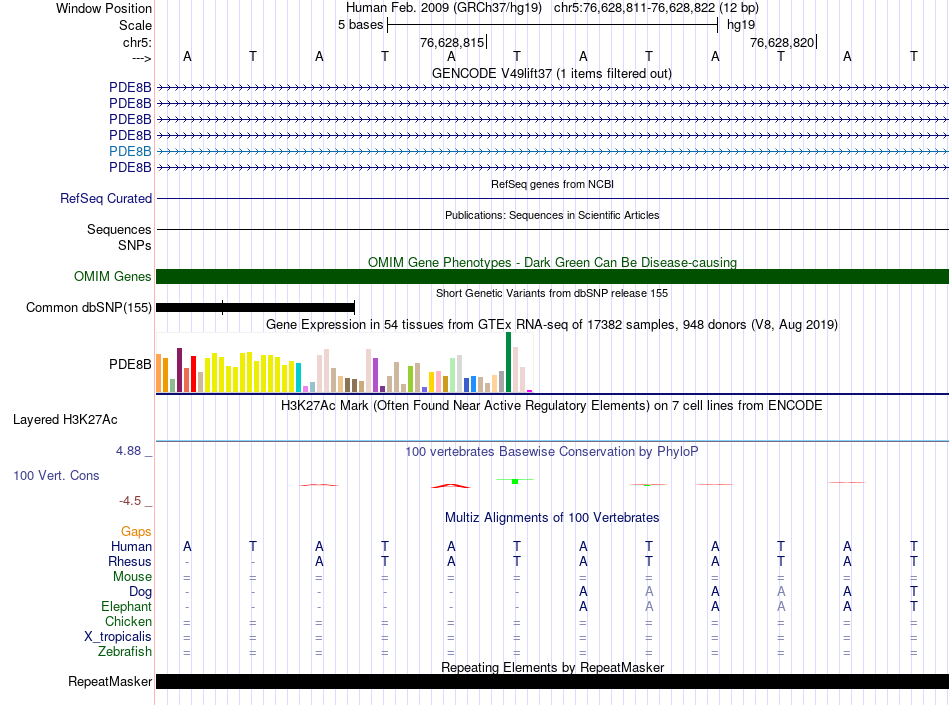Select the Zebrafish alignment row label

(x=125, y=651)
